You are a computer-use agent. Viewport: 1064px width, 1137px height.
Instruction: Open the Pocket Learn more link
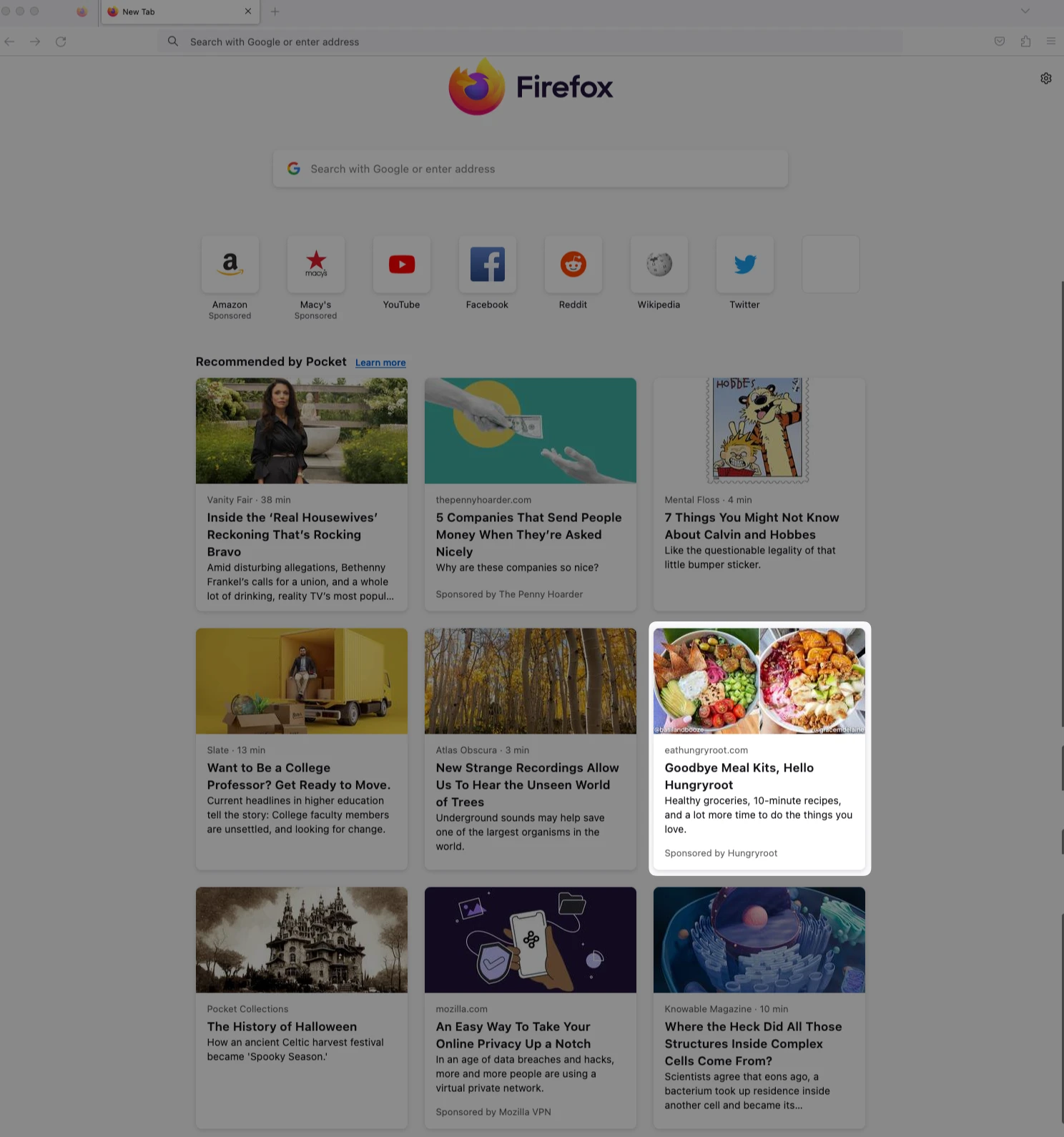click(x=380, y=363)
